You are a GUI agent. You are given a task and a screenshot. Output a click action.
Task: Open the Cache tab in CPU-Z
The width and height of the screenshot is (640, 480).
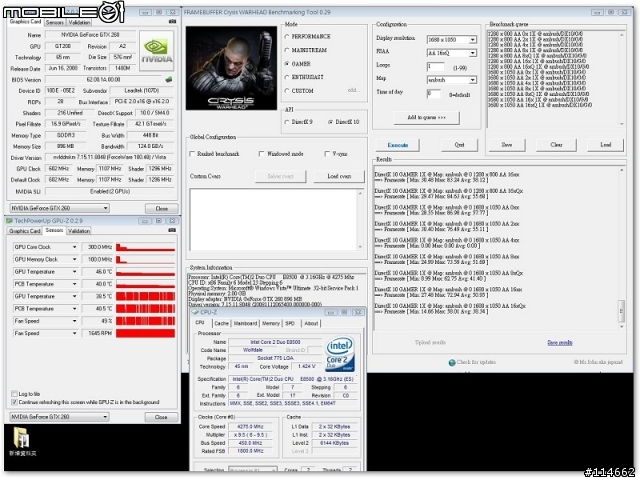(221, 323)
